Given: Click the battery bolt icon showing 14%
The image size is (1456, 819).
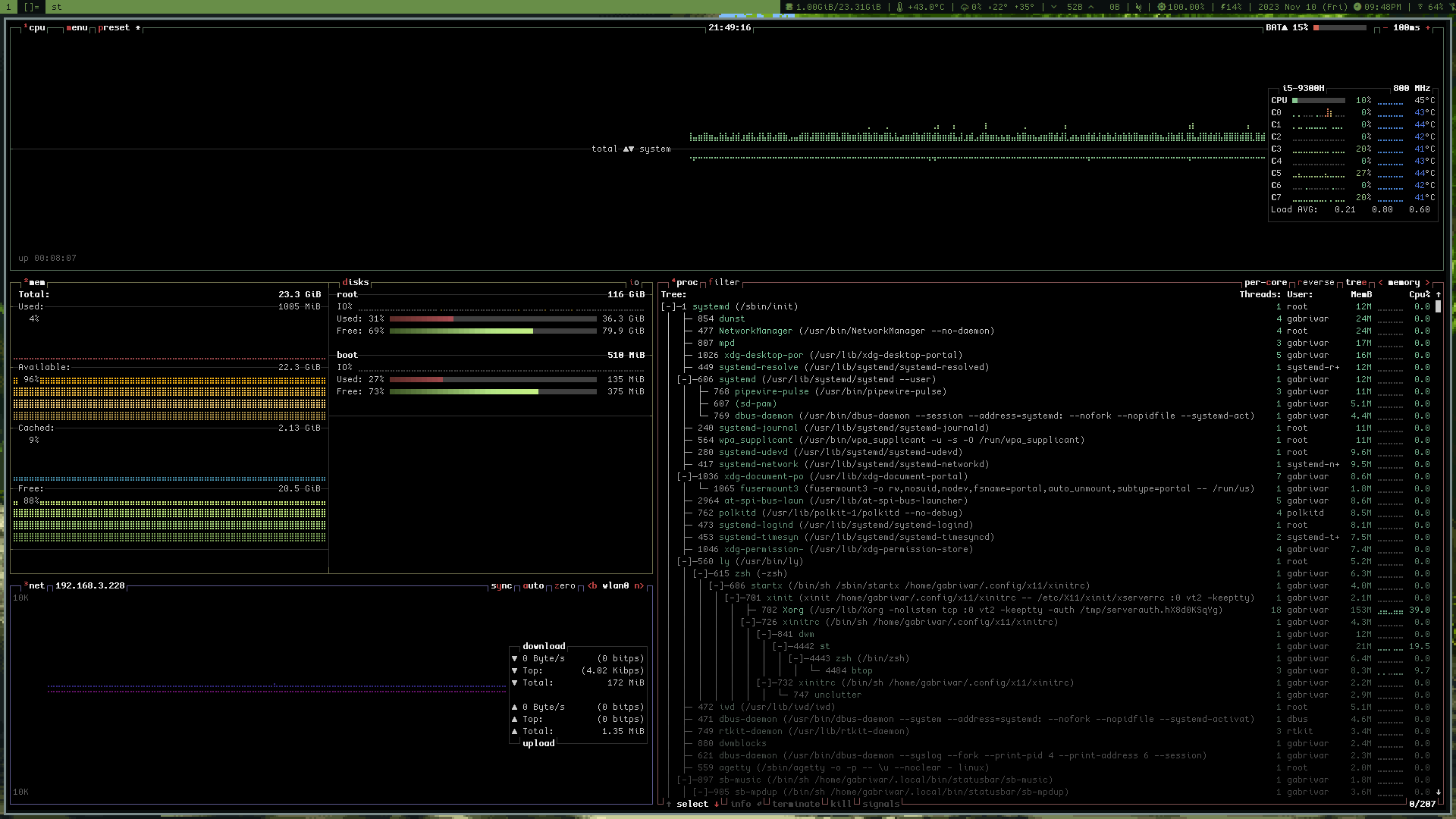Looking at the screenshot, I should coord(1223,7).
